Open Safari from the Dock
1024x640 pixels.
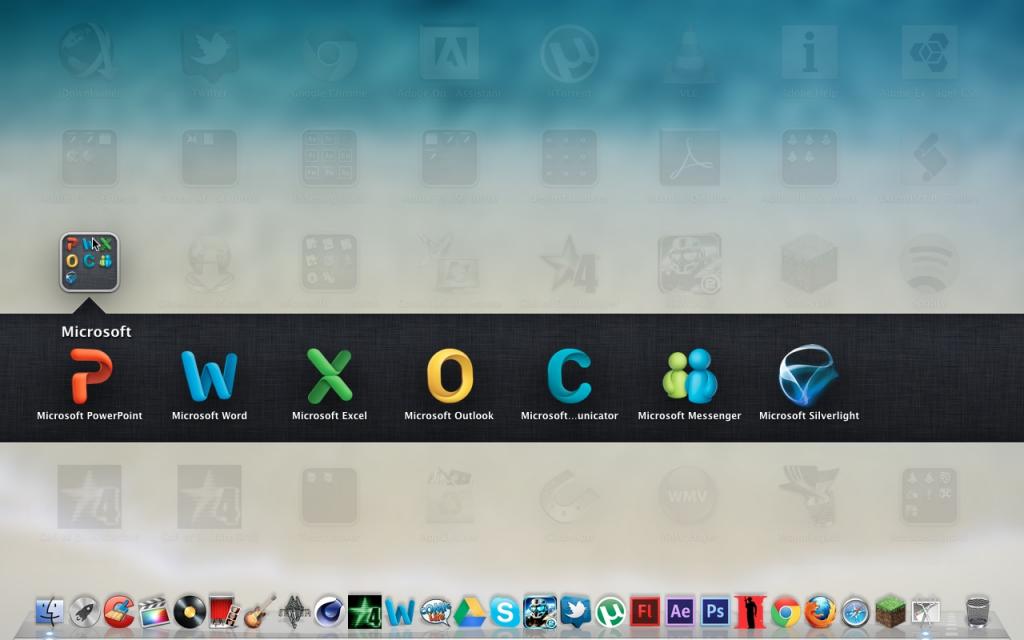(855, 612)
